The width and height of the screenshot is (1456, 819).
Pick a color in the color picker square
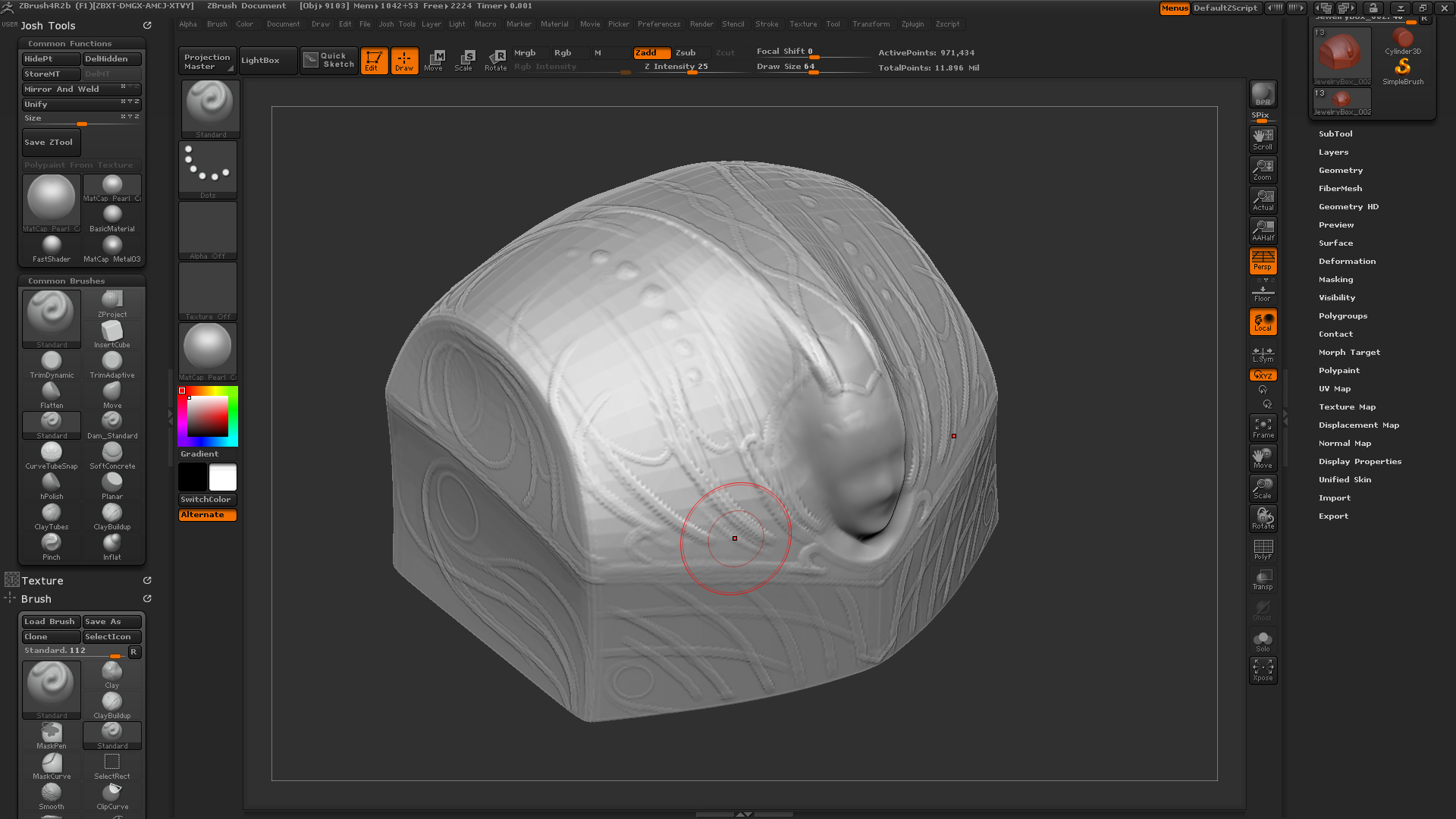pyautogui.click(x=208, y=416)
